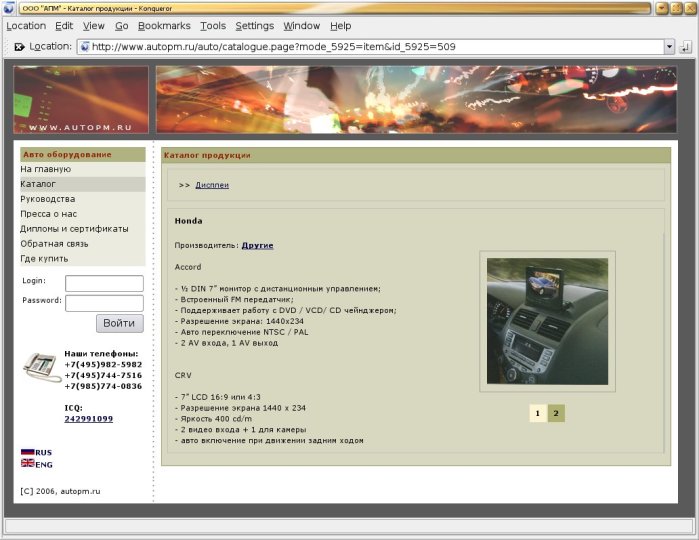
Task: Open the Tools menu
Action: tap(212, 26)
